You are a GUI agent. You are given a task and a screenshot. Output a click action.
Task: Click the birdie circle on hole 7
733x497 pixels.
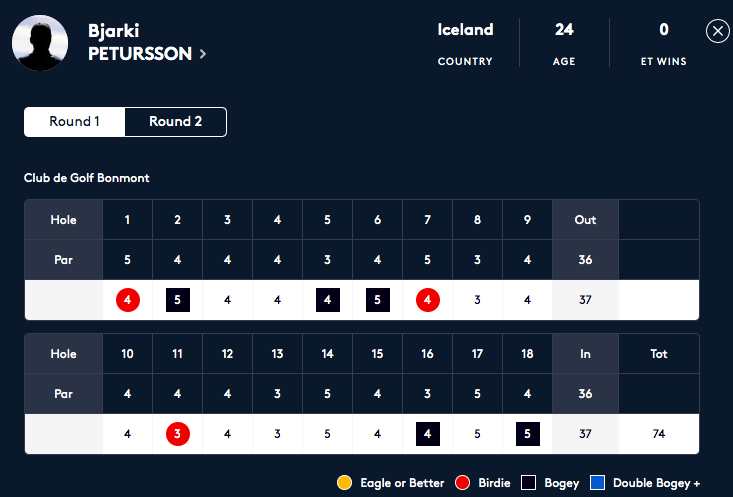428,300
